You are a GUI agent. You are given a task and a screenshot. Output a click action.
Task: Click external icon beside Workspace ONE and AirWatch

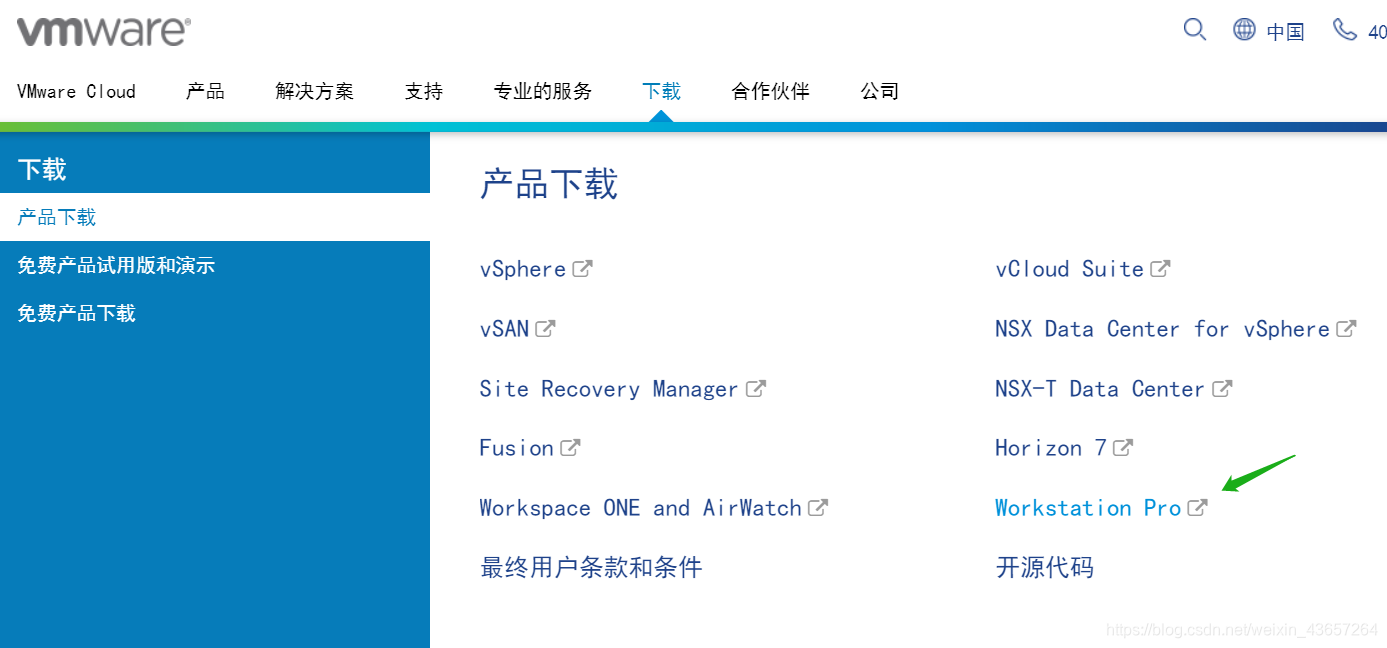(818, 507)
